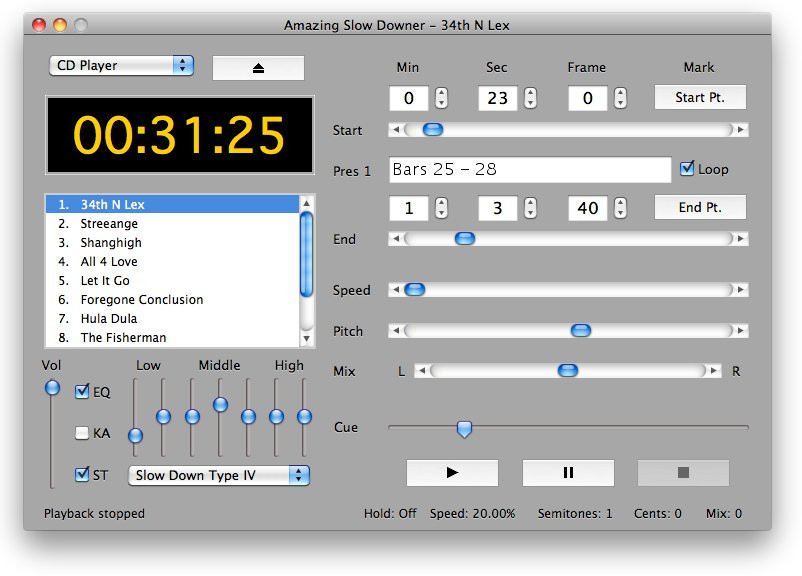Screen dimensions: 802x576
Task: Click right arrow on Pitch slider
Action: (x=740, y=331)
